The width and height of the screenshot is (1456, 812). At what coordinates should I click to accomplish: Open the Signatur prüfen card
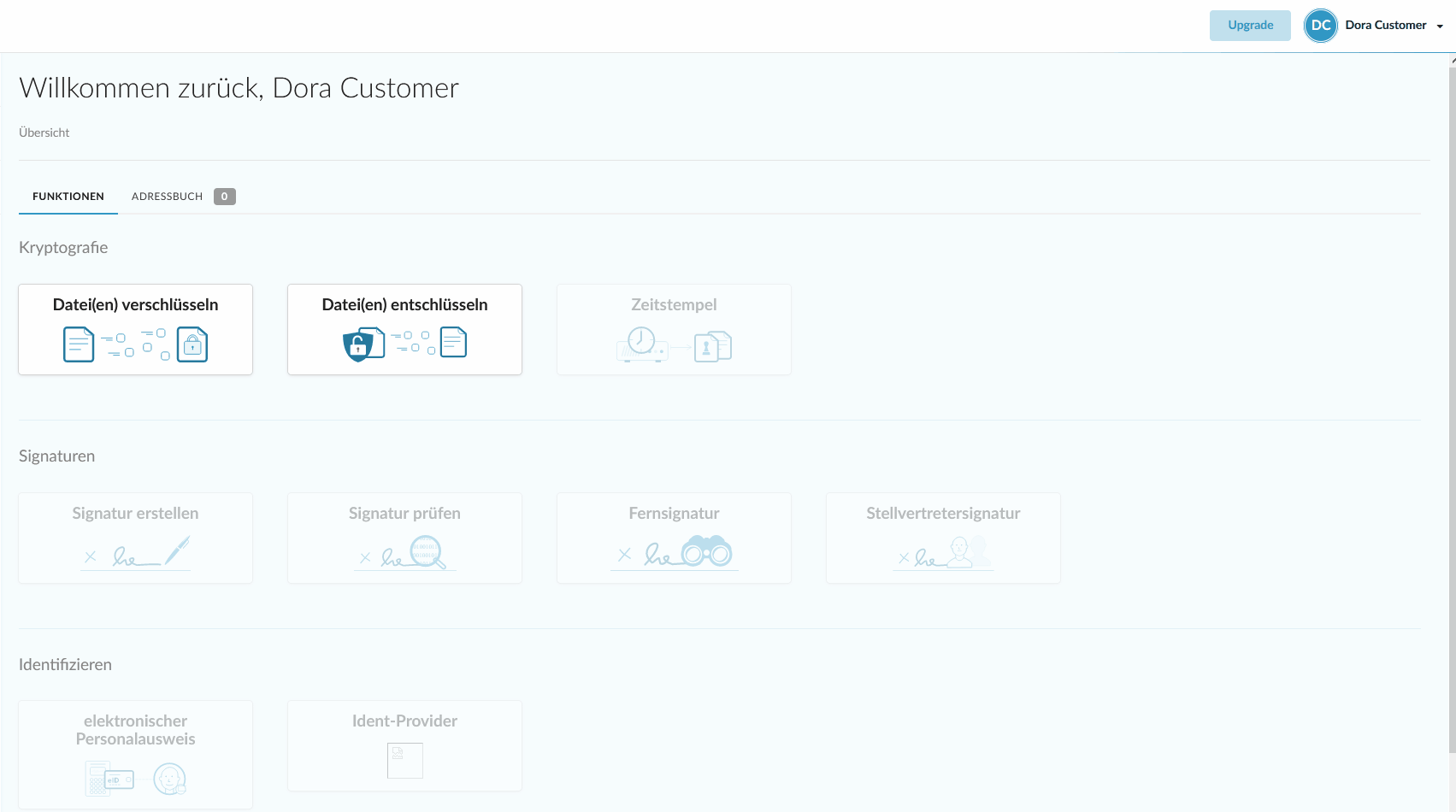(x=404, y=538)
